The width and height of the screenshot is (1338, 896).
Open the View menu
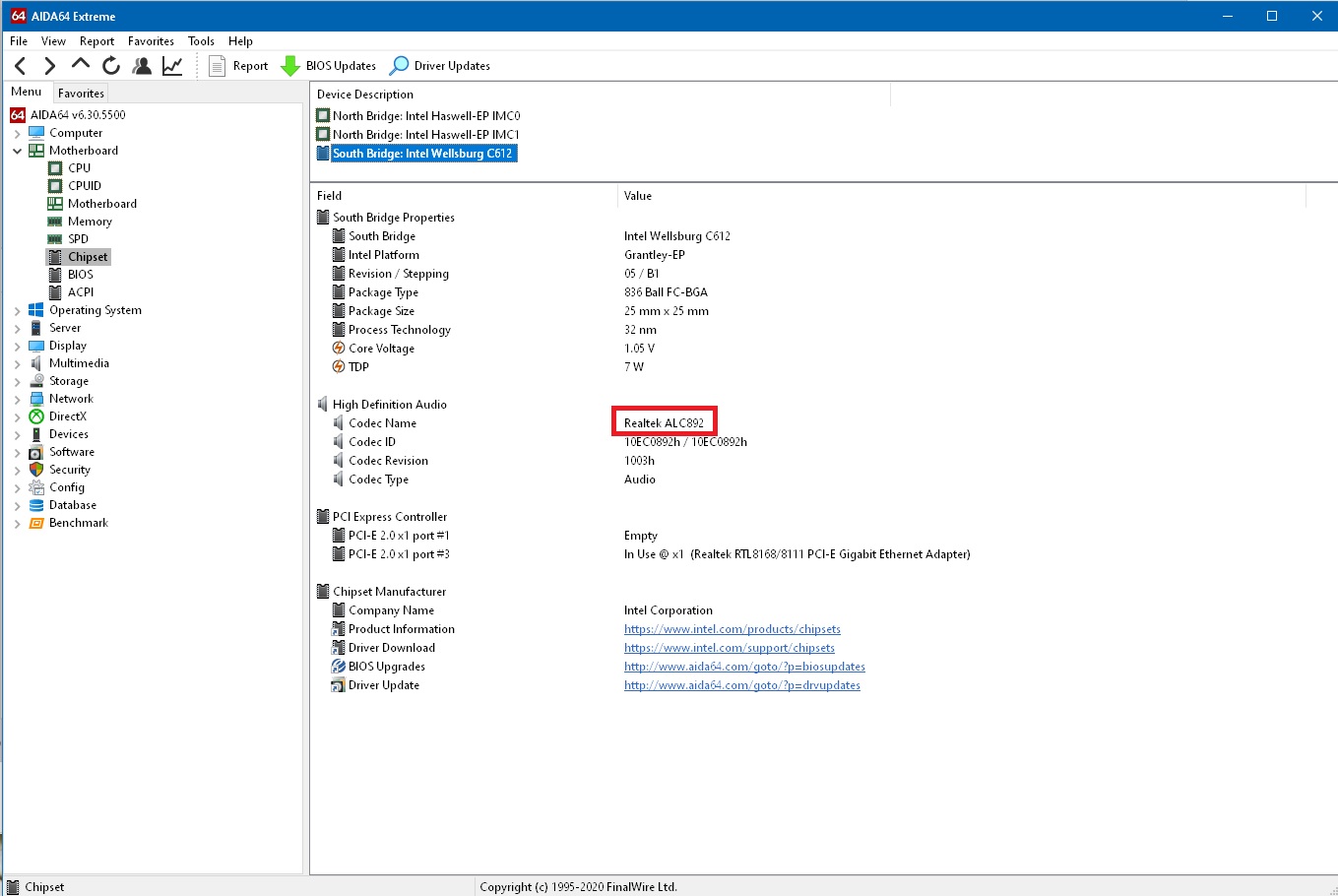(x=53, y=41)
